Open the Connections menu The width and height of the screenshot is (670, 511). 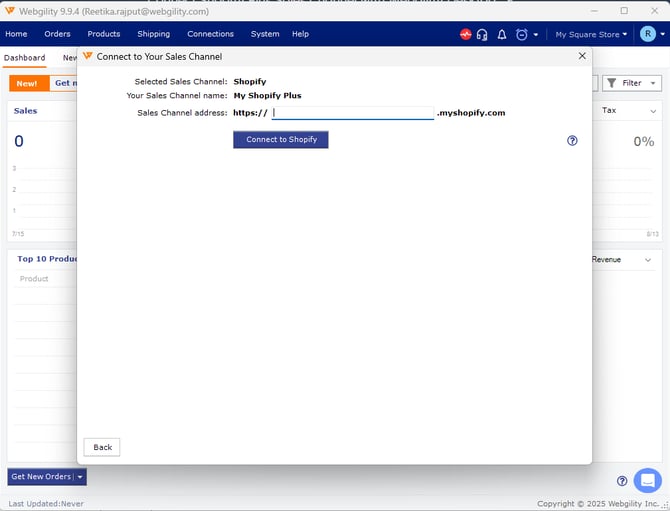210,34
